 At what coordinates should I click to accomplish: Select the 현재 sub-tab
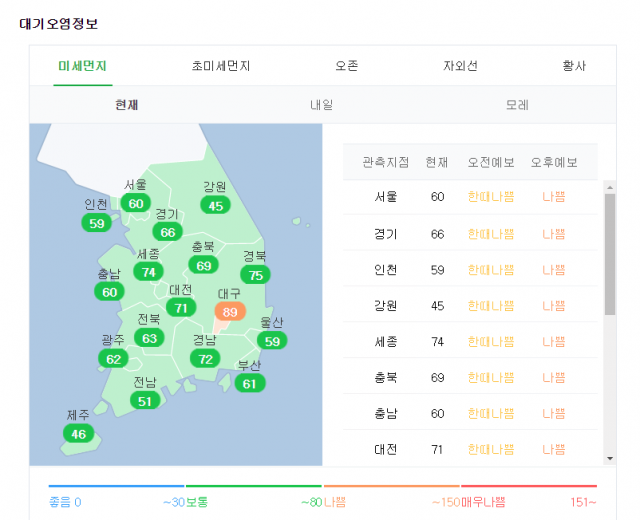click(127, 105)
